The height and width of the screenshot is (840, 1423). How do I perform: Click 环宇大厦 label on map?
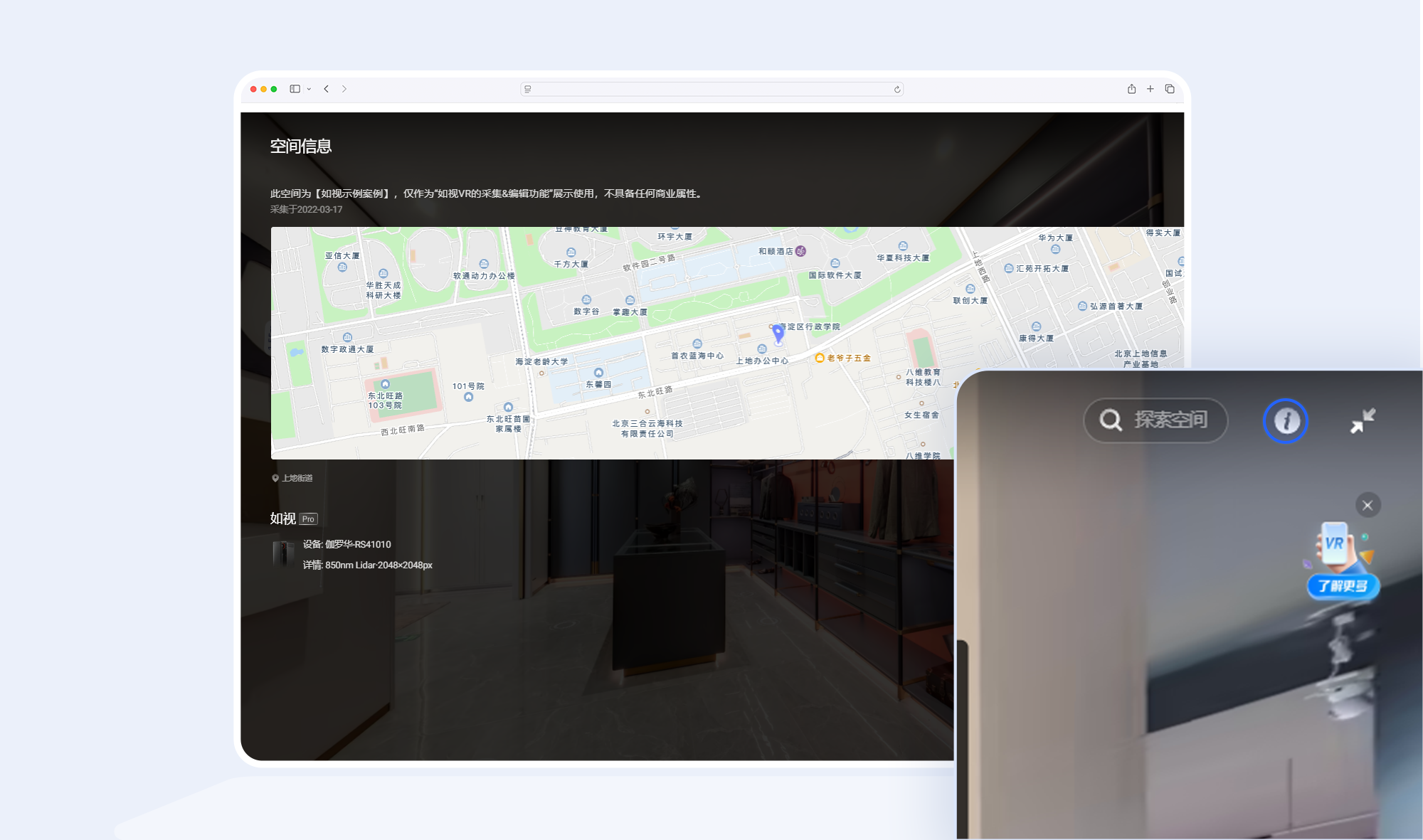pos(675,237)
